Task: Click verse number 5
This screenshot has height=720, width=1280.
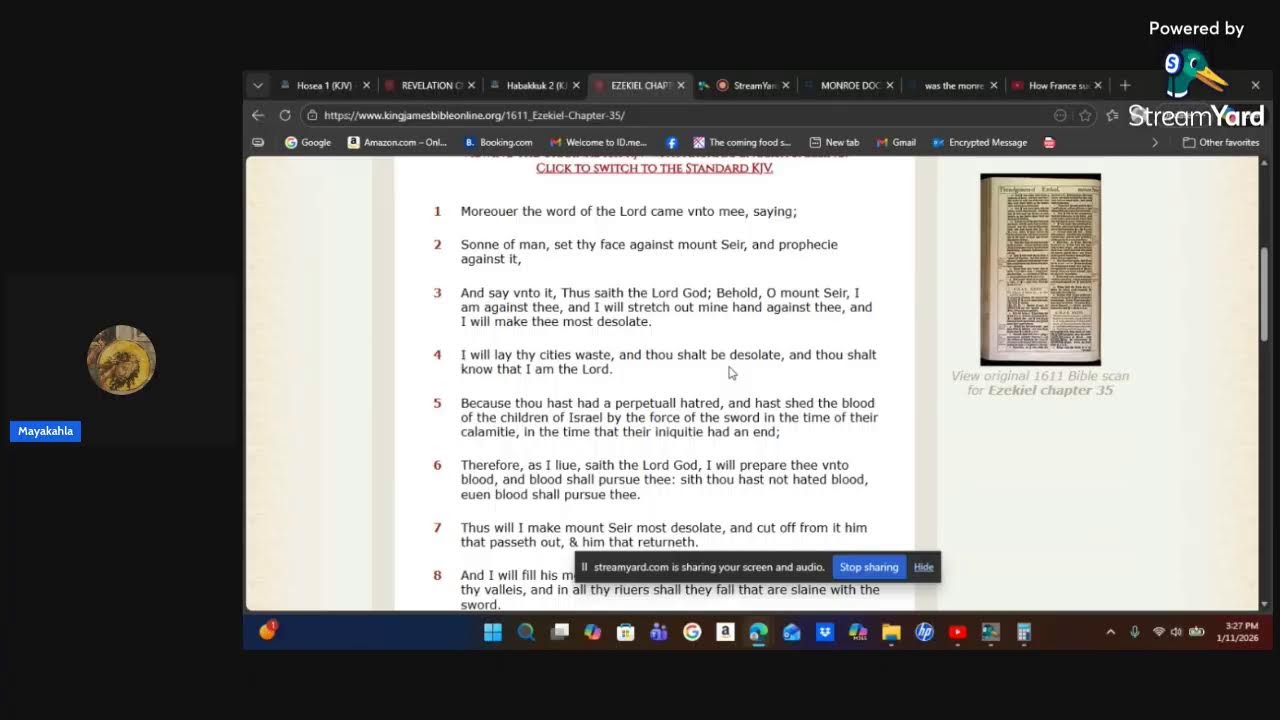Action: tap(437, 403)
